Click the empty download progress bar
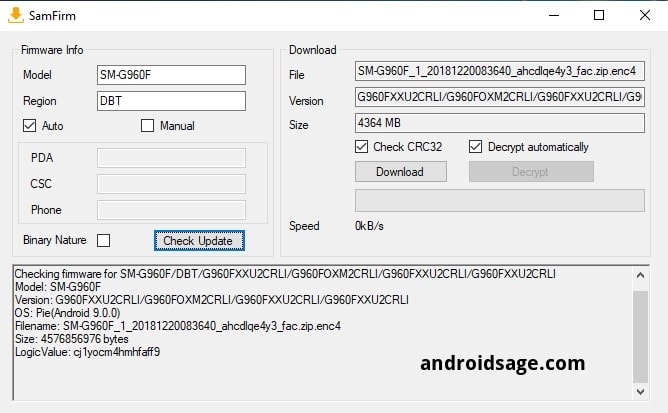 (x=500, y=201)
